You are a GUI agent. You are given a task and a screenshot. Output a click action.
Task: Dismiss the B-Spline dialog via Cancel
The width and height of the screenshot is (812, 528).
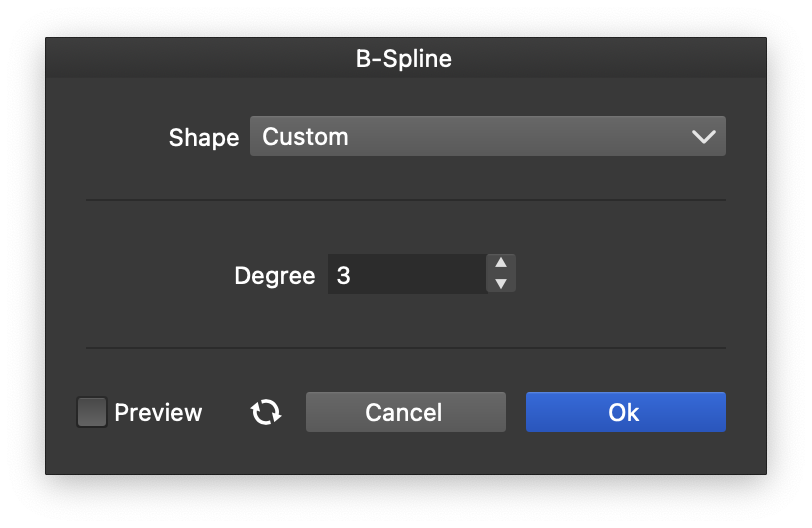[x=405, y=412]
